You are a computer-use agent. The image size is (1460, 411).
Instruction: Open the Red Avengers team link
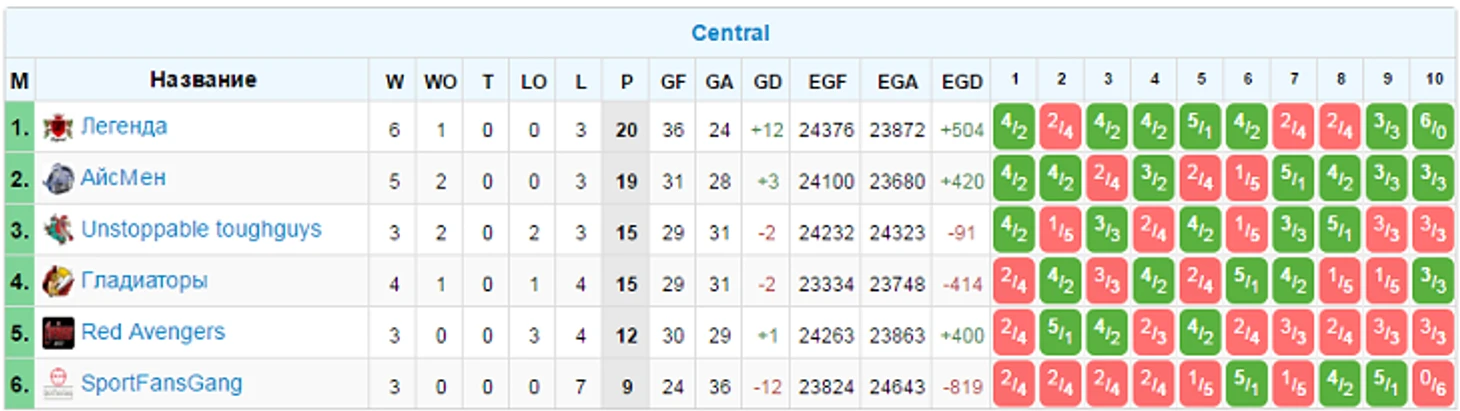click(x=153, y=332)
